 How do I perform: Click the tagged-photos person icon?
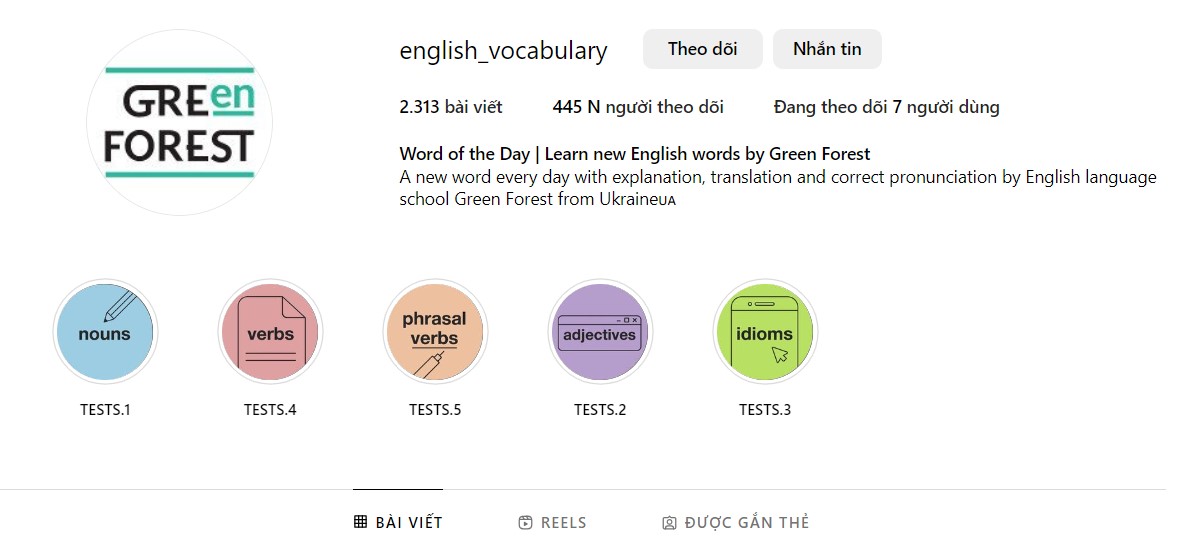coord(670,522)
